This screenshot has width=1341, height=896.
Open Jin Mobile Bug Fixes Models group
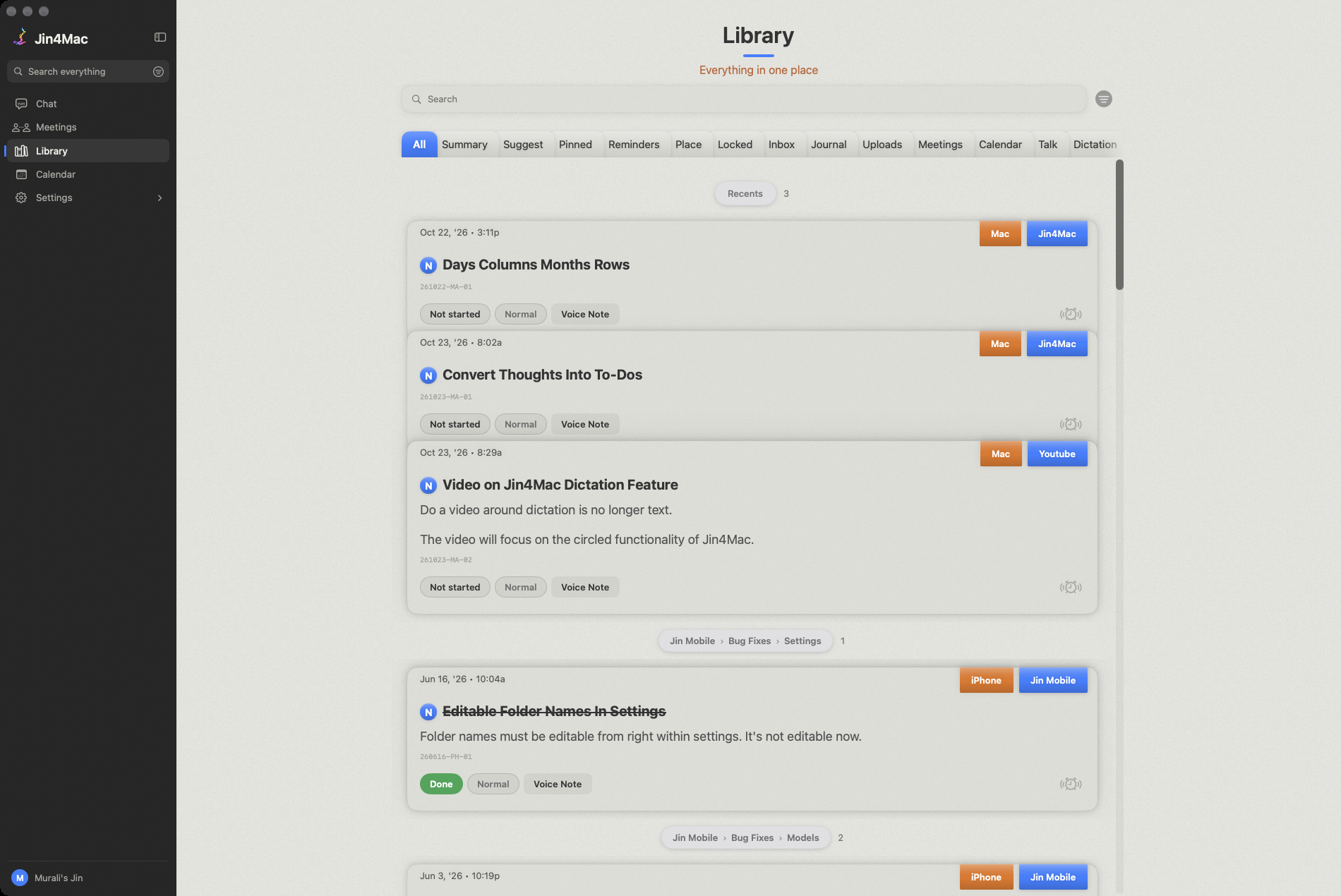(x=746, y=837)
